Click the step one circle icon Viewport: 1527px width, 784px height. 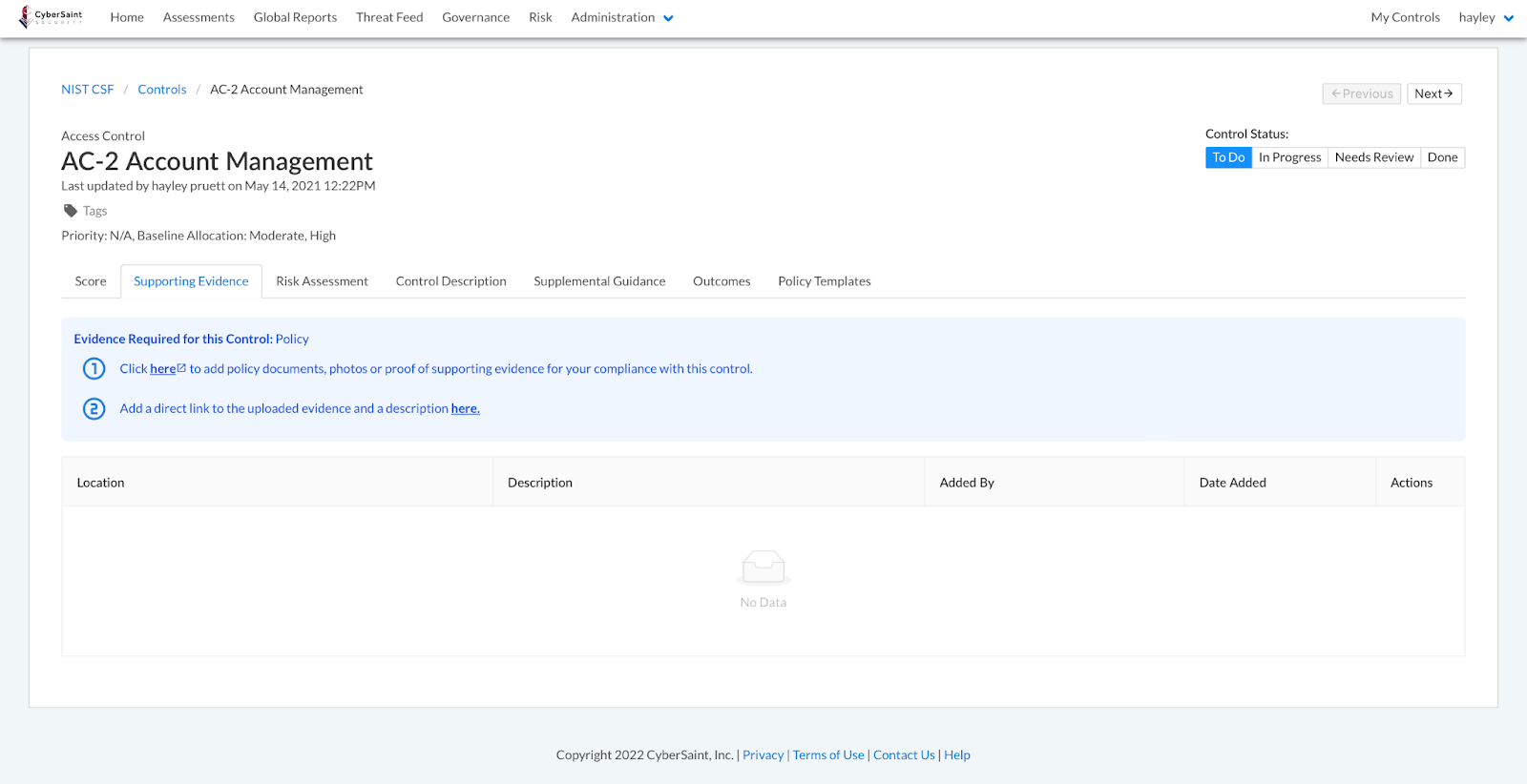point(94,369)
